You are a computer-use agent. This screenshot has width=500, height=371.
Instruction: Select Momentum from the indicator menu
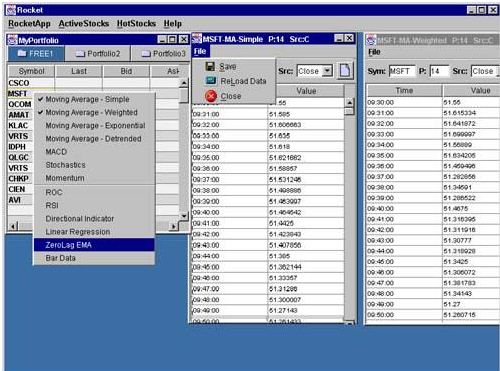94,178
